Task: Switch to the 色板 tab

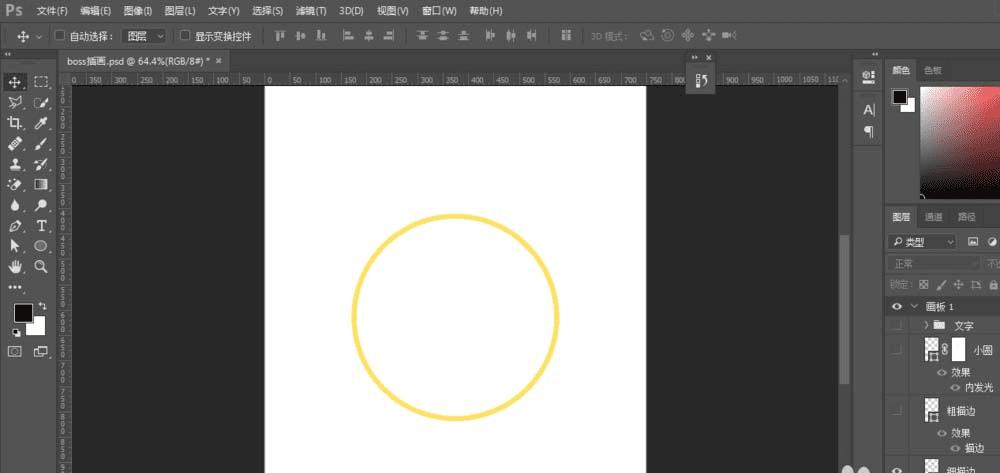Action: coord(933,70)
